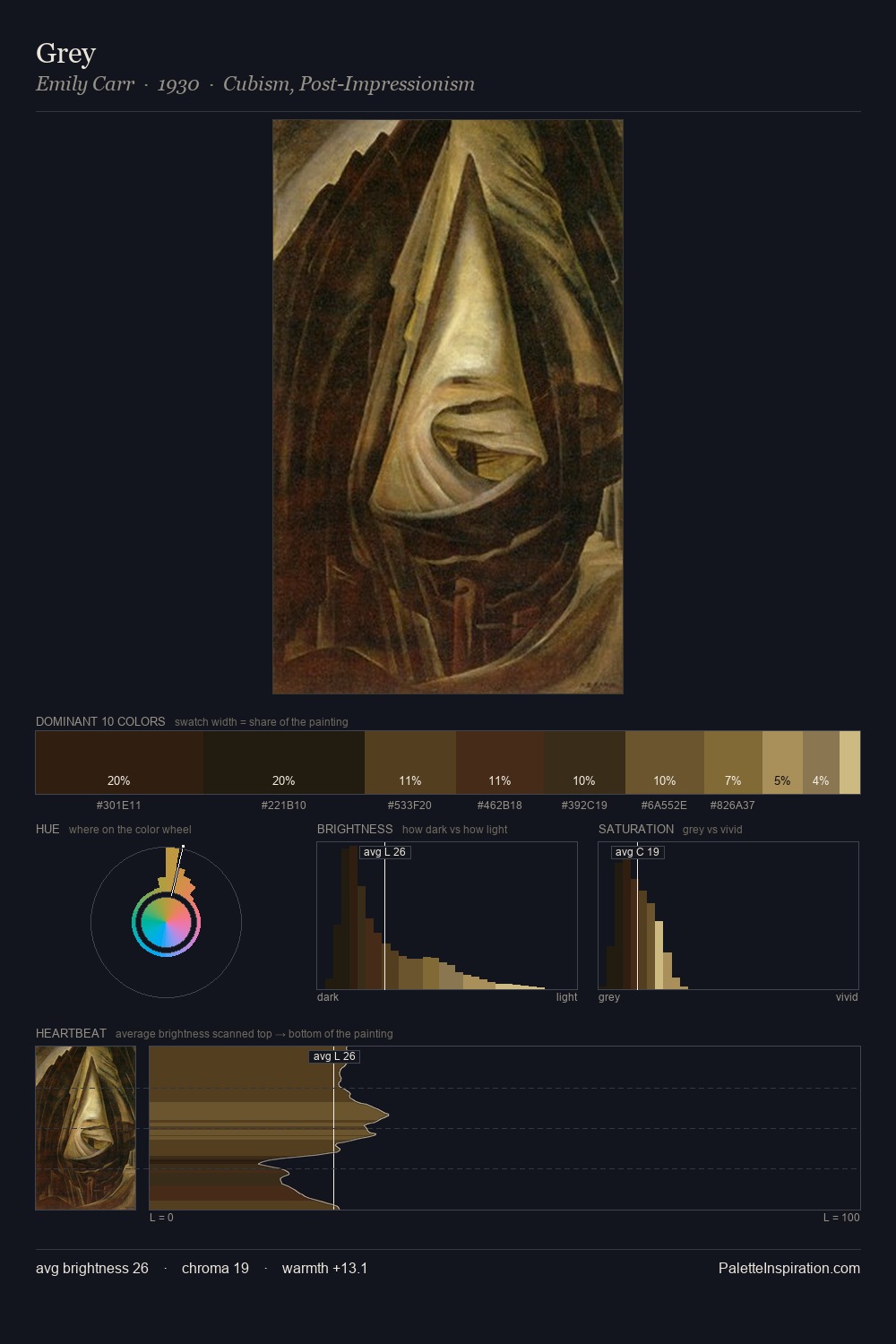This screenshot has width=896, height=1344.
Task: Select the 5% tan color swatch
Action: pos(782,762)
